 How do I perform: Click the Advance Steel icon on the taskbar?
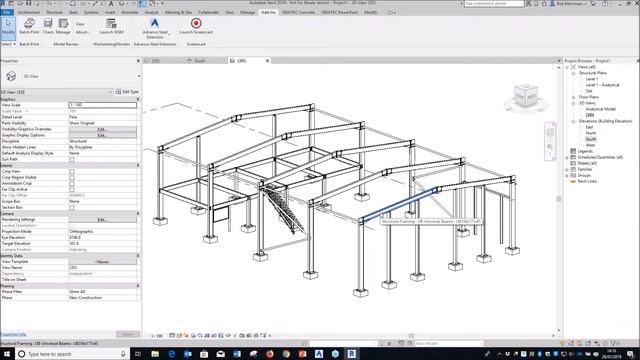tap(319, 353)
